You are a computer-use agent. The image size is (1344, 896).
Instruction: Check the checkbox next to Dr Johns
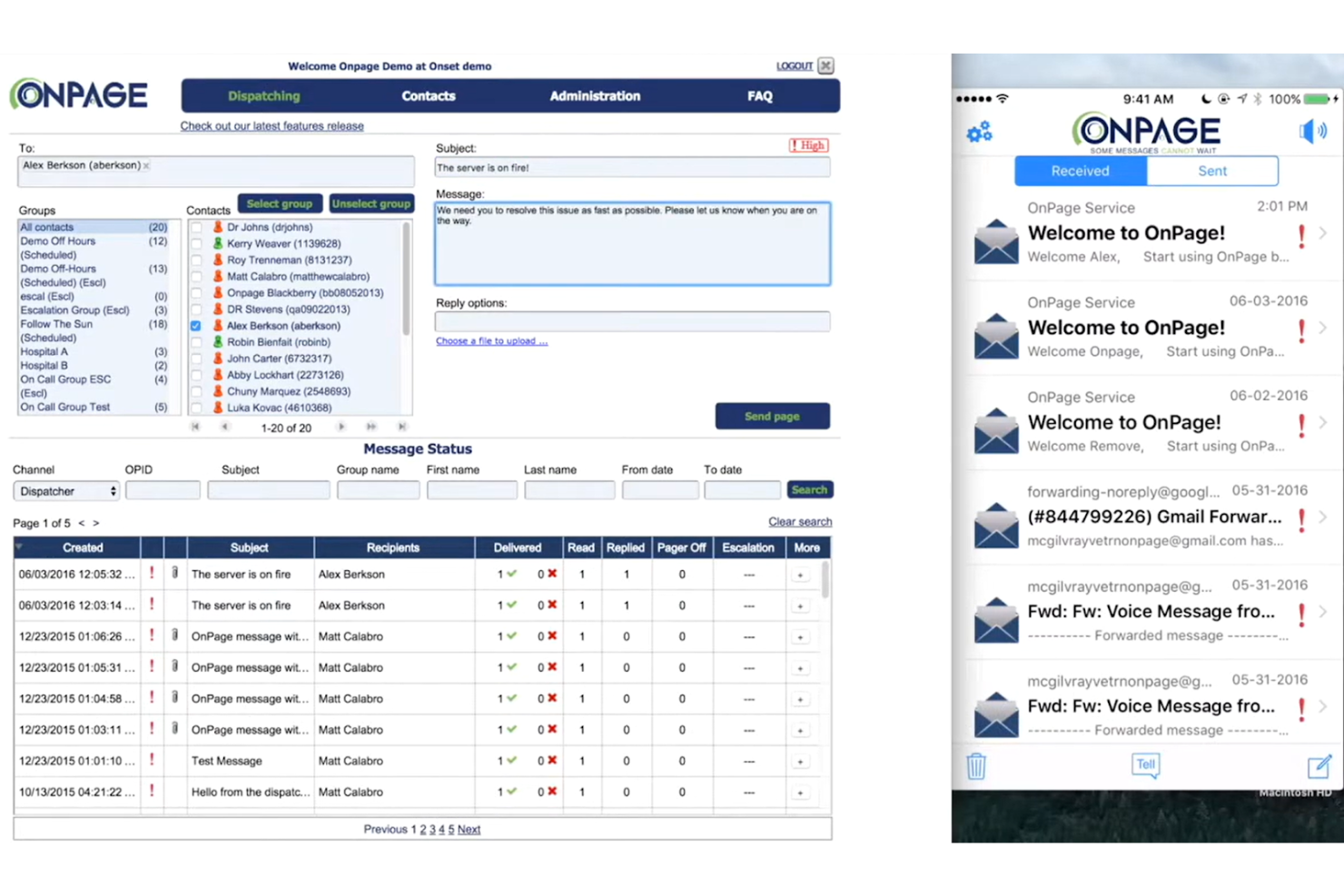point(196,227)
